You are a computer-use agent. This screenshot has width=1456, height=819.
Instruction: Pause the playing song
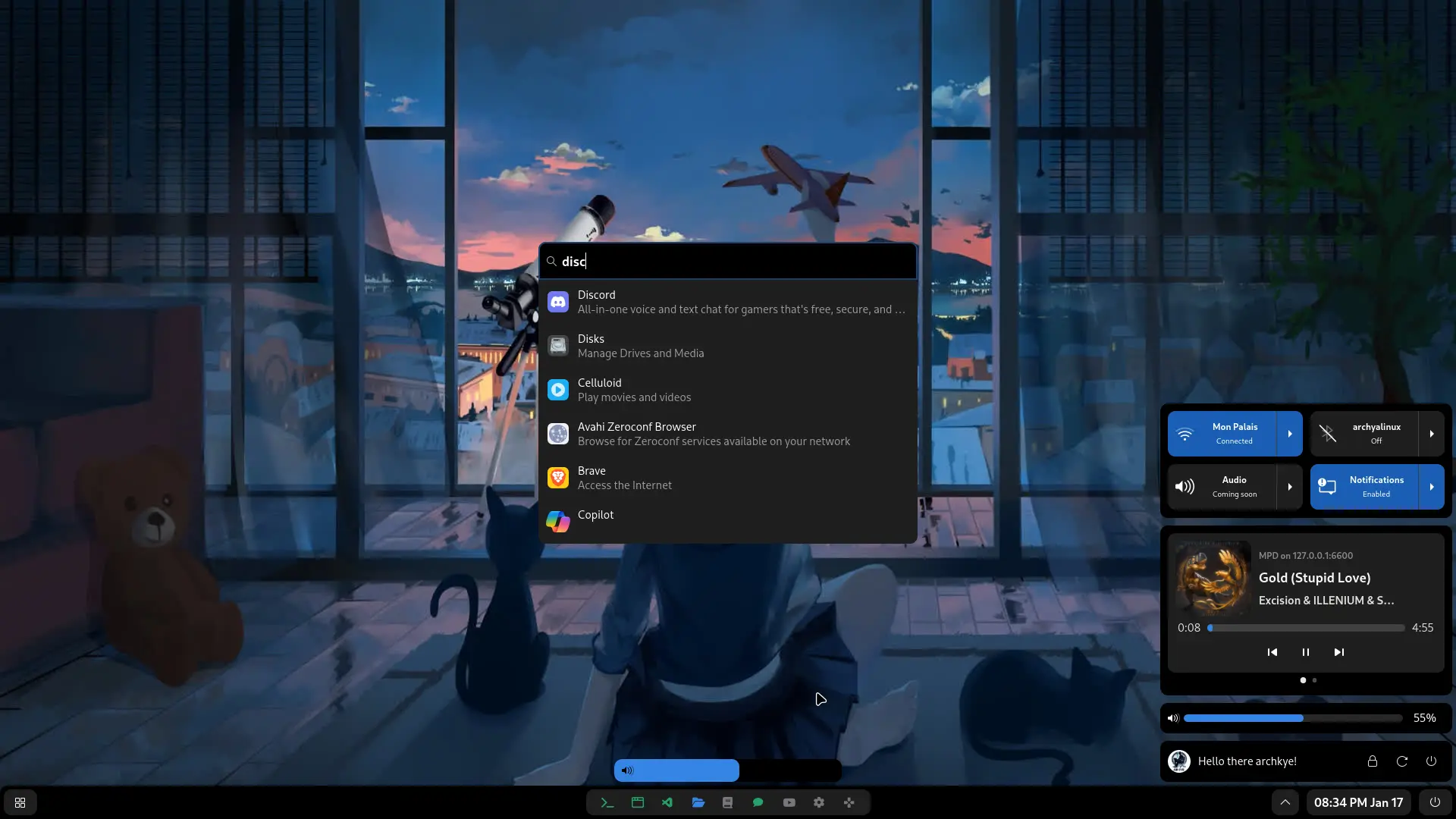(1305, 652)
